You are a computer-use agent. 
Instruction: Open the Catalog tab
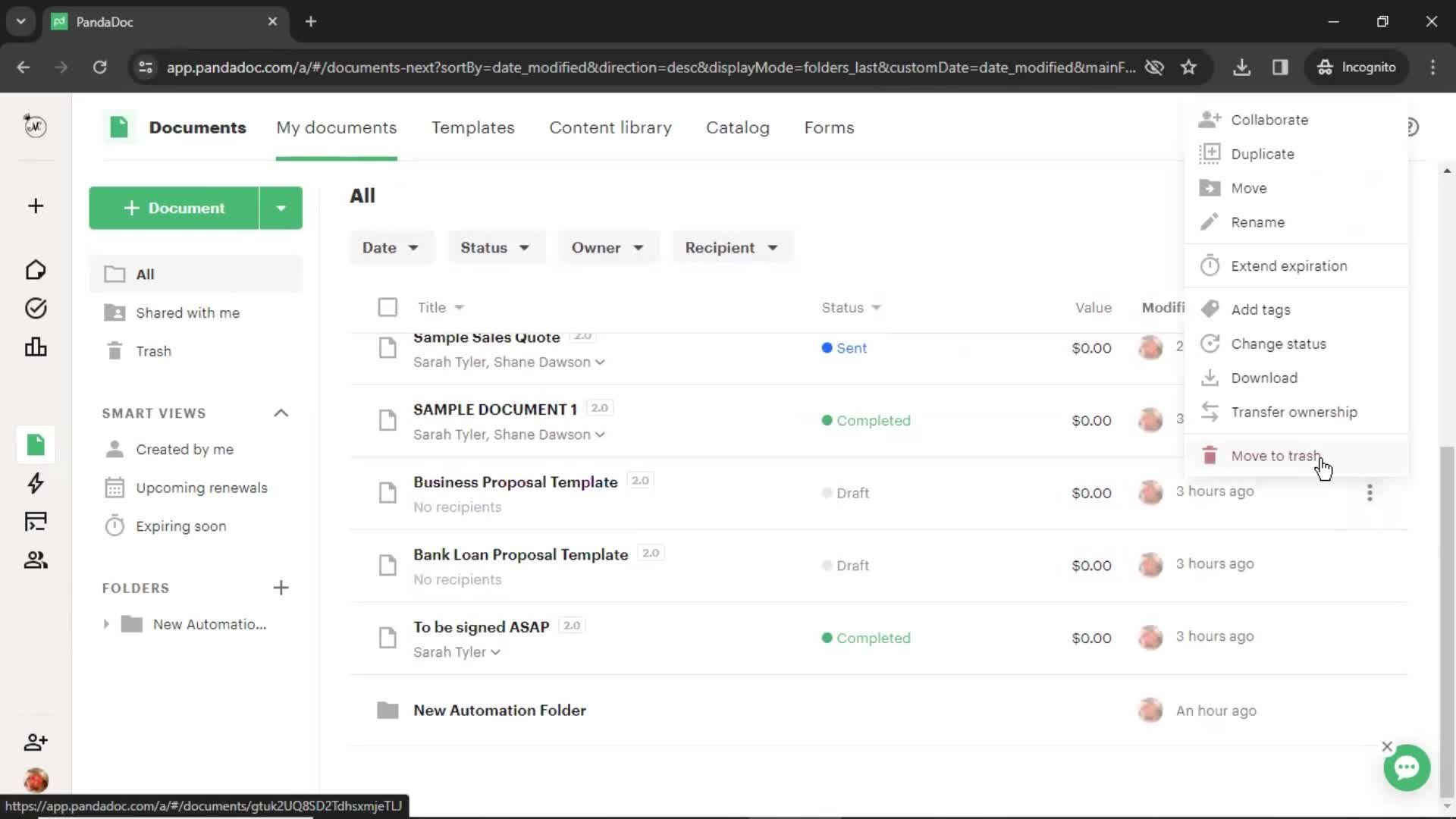(x=738, y=127)
